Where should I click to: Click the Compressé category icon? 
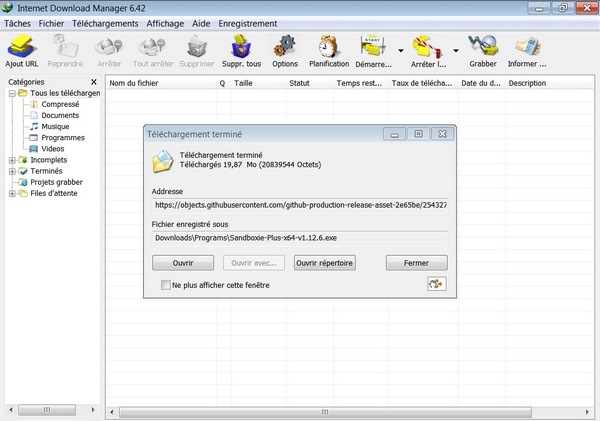point(34,104)
